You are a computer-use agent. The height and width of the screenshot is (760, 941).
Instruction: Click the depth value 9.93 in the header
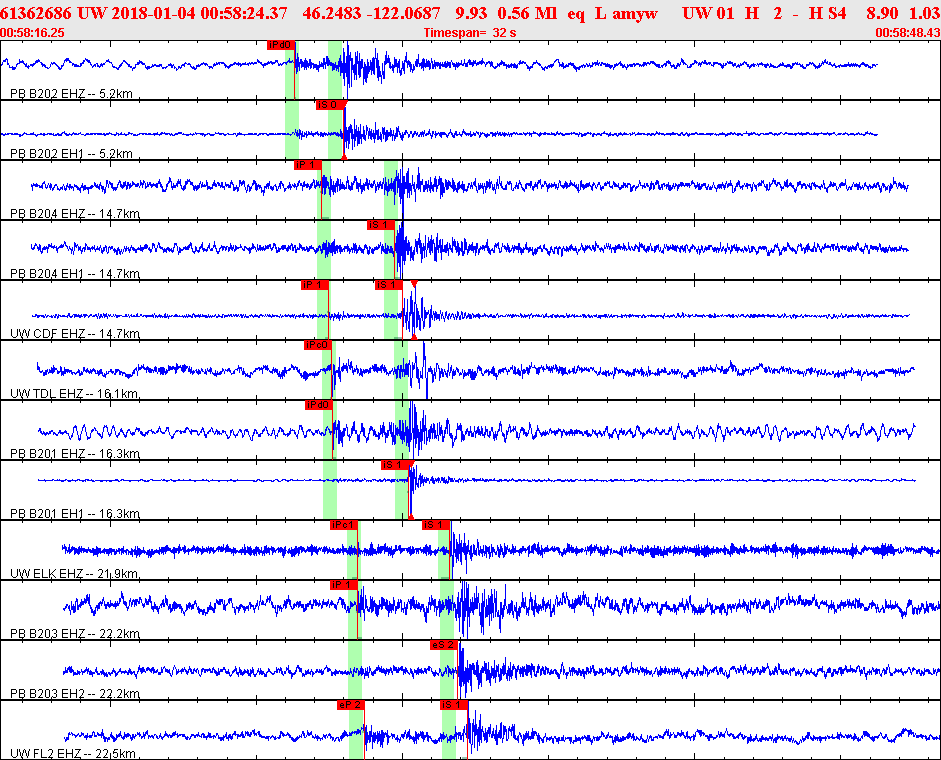(x=470, y=13)
